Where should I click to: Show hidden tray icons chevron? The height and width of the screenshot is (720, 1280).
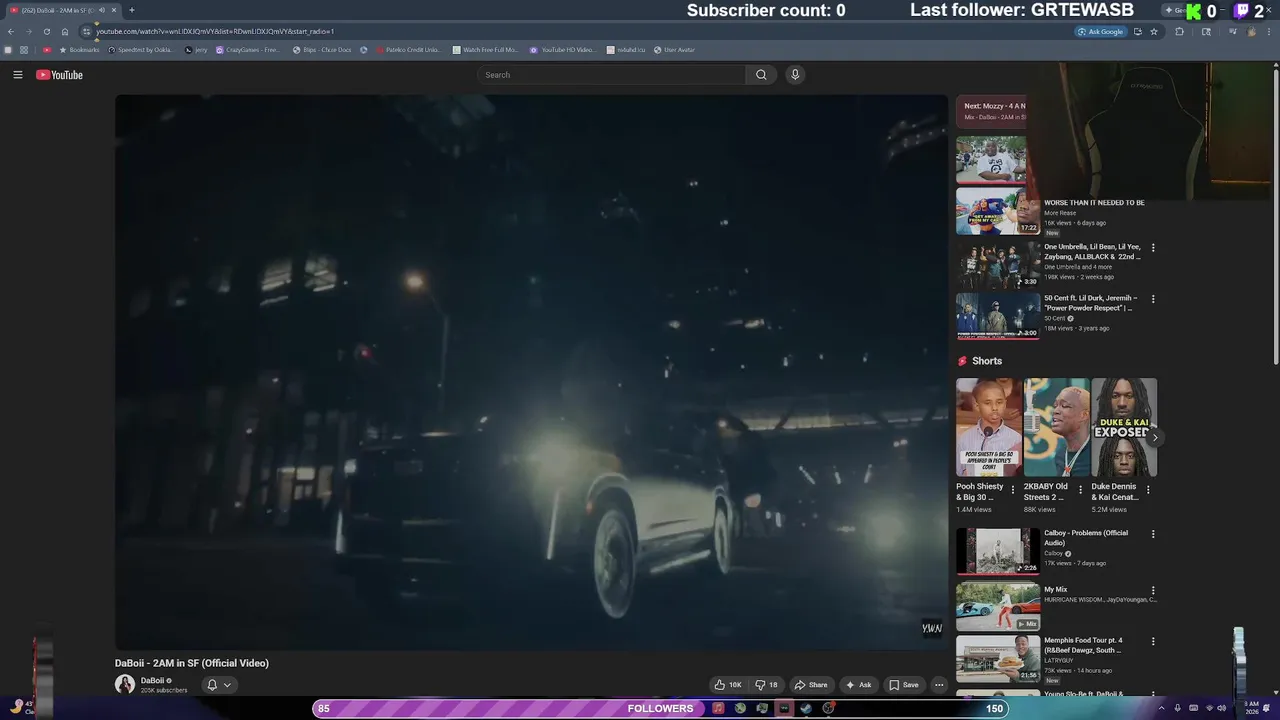[x=1161, y=708]
